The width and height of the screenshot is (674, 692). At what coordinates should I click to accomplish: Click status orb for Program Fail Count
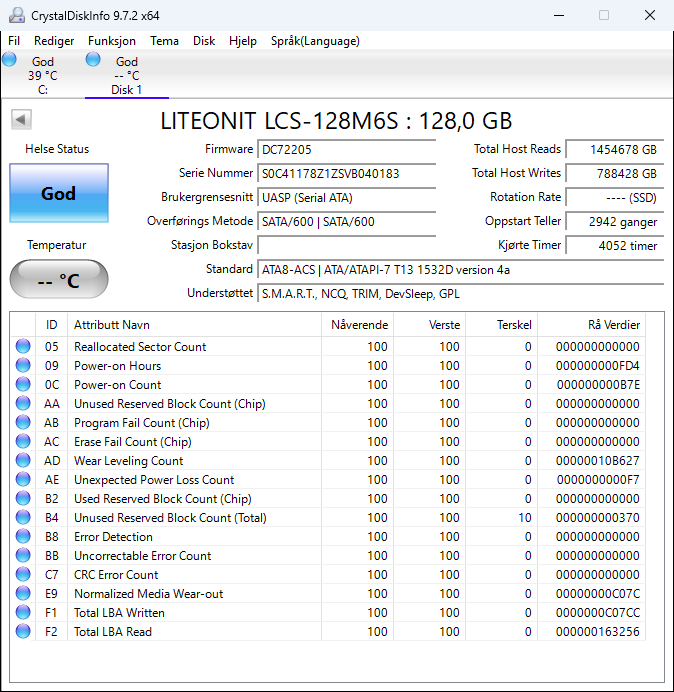click(23, 422)
